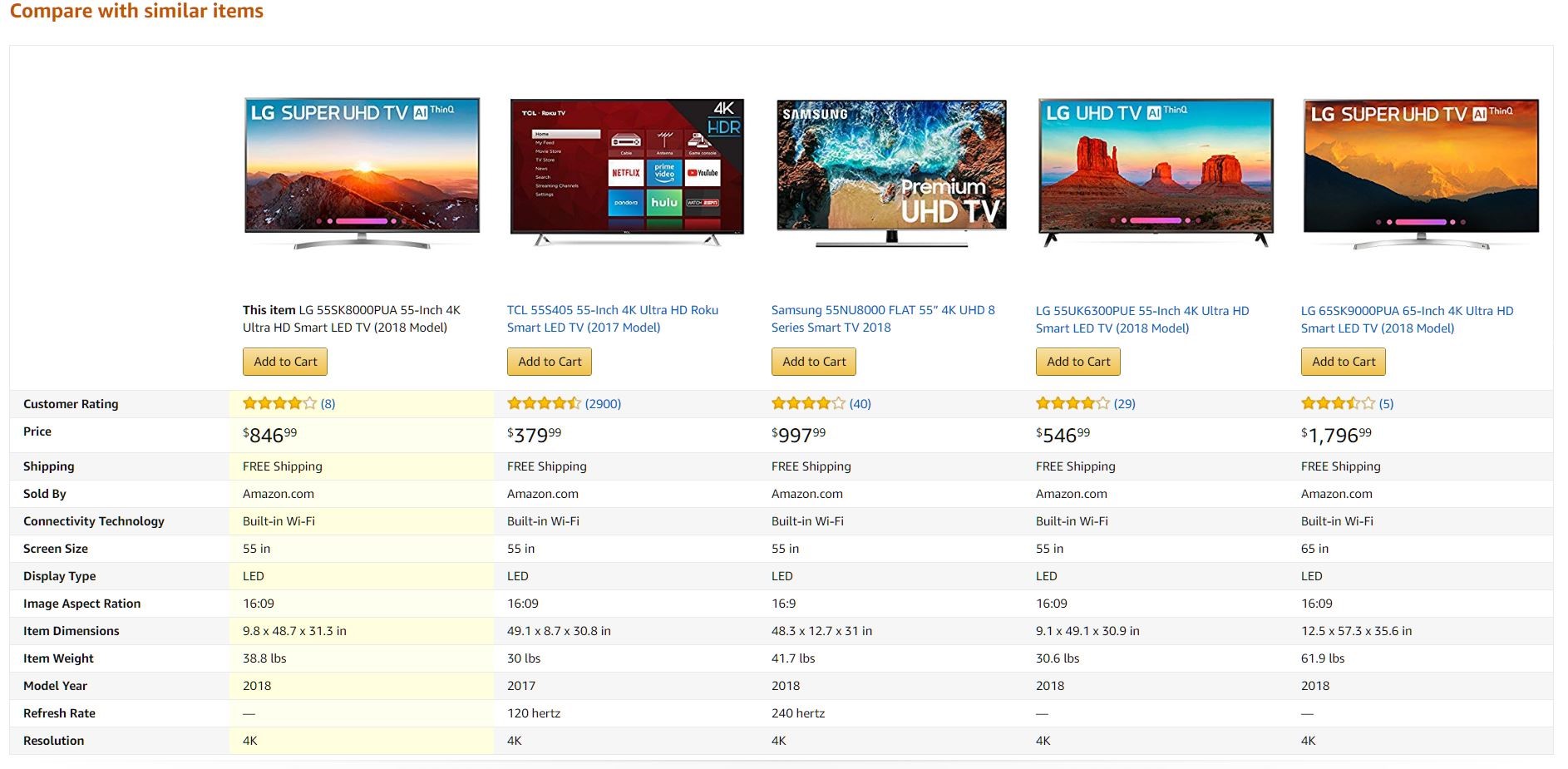Viewport: 1568px width, 769px height.
Task: Open the LG UHD TV 55UK6300 image
Action: [1156, 172]
